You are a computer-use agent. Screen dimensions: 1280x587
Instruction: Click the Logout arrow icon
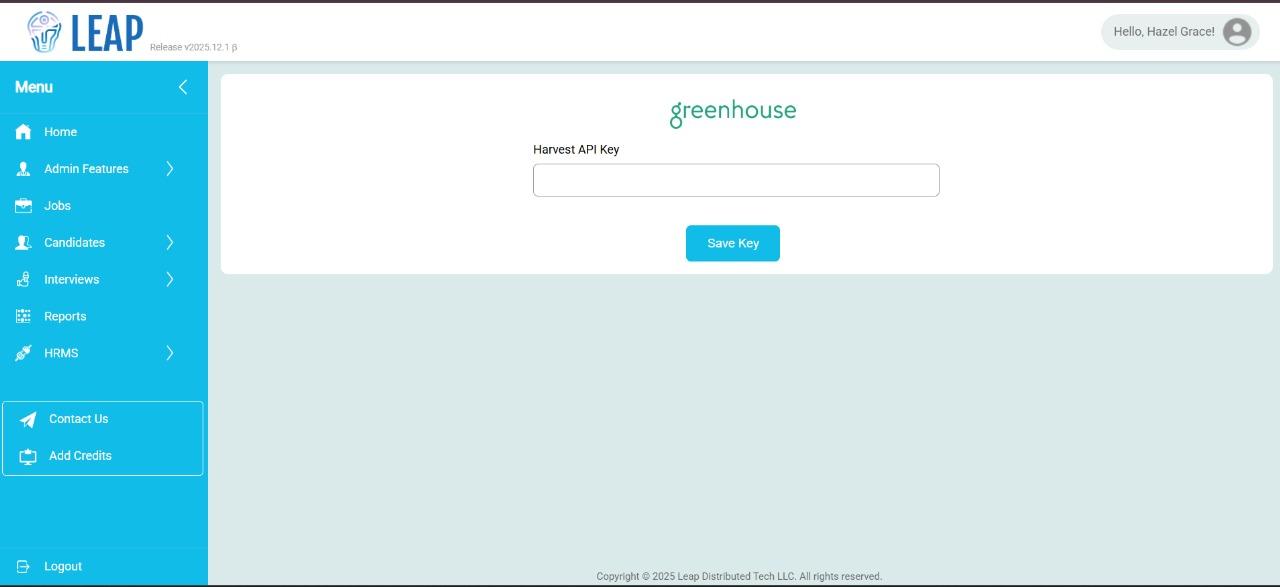click(x=23, y=566)
